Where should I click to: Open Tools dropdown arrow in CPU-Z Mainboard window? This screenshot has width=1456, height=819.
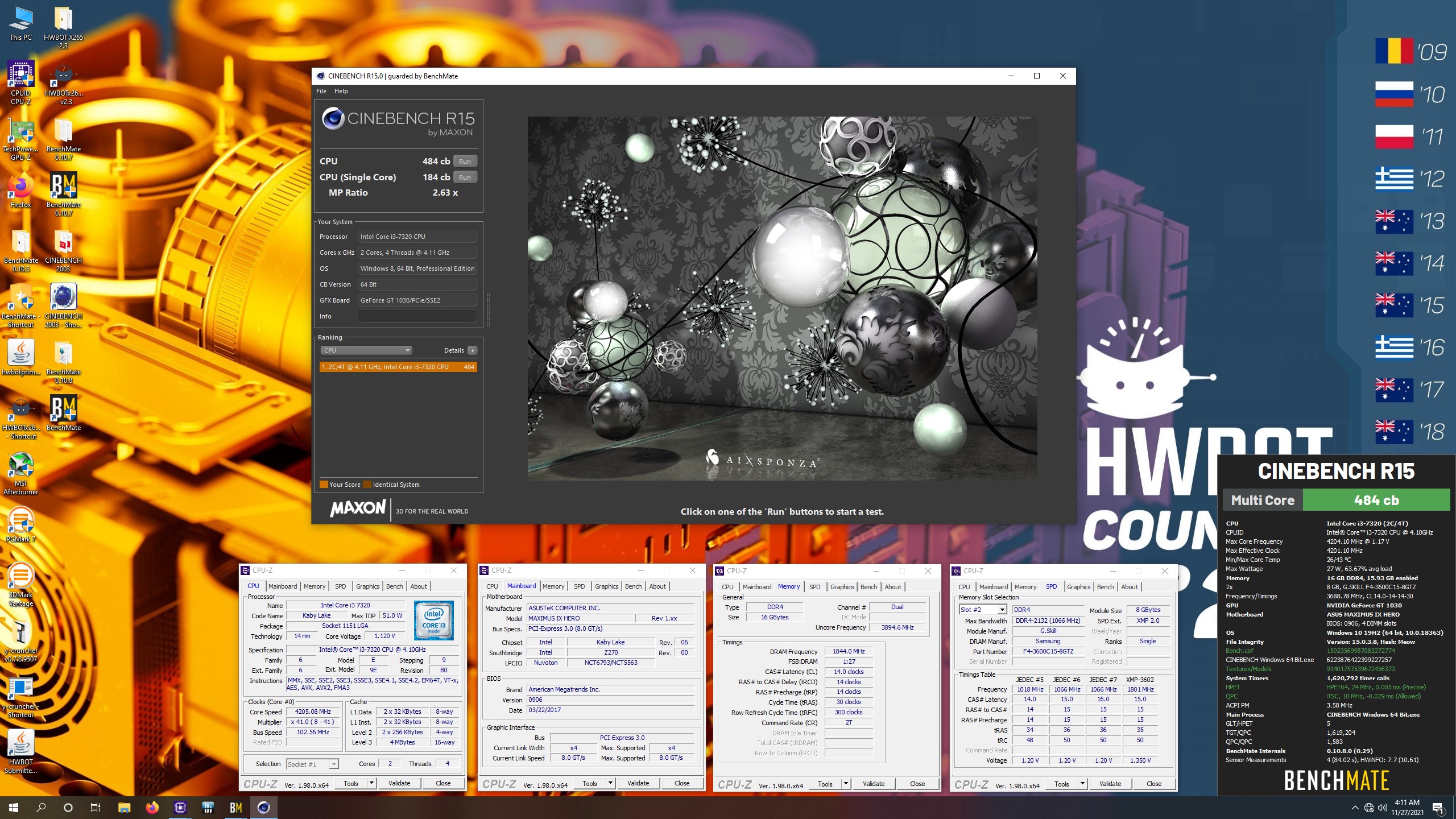point(610,783)
